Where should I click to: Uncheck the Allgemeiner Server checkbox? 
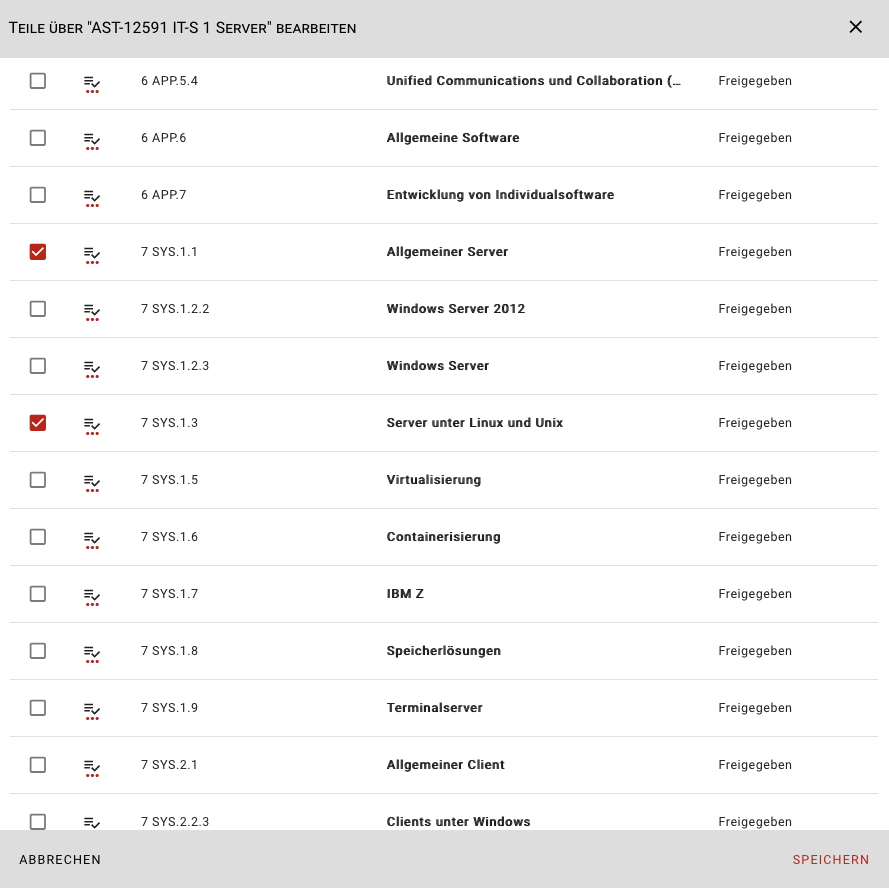(38, 252)
